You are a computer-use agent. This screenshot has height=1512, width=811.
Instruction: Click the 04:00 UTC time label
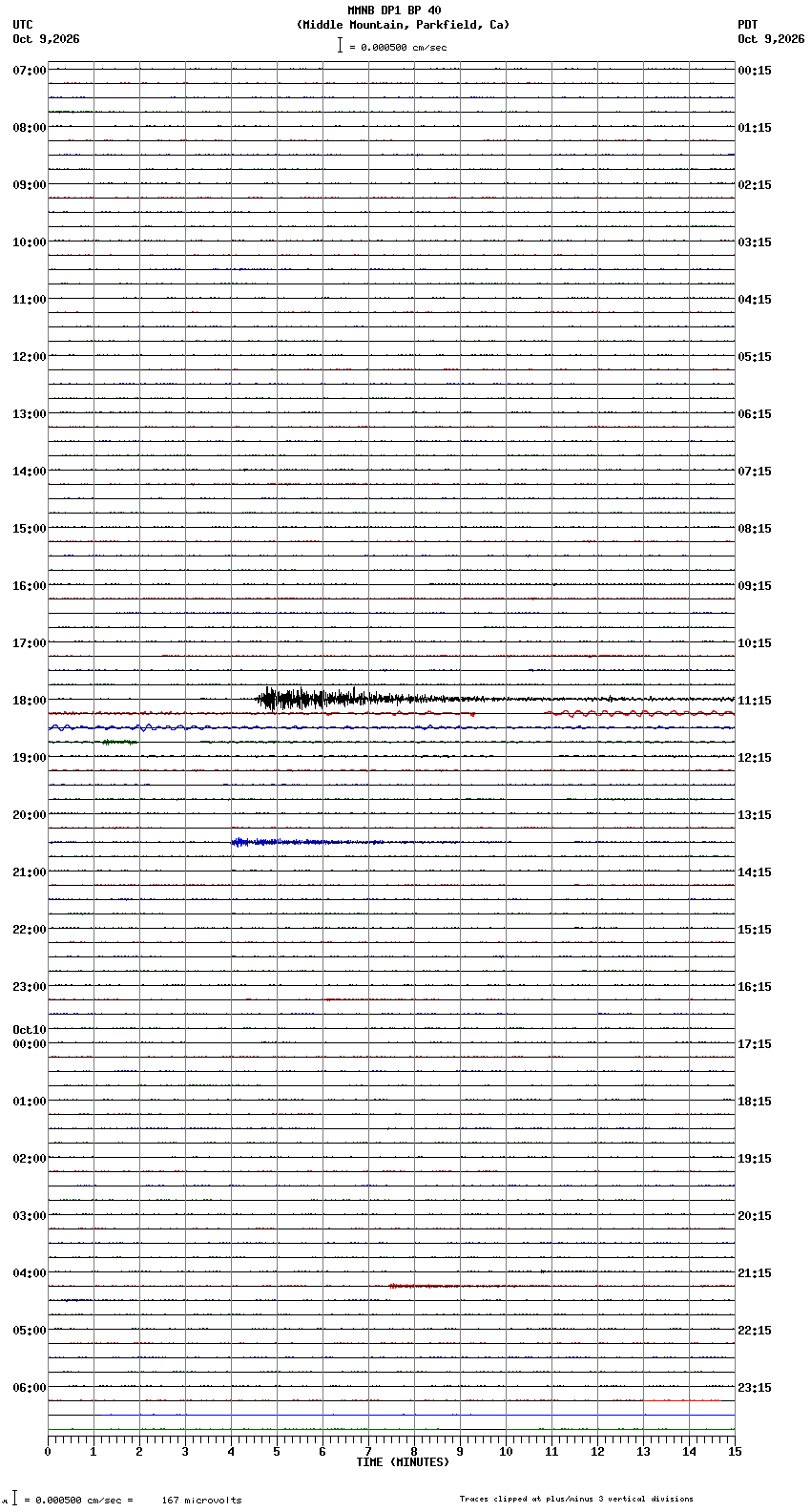(x=30, y=1273)
